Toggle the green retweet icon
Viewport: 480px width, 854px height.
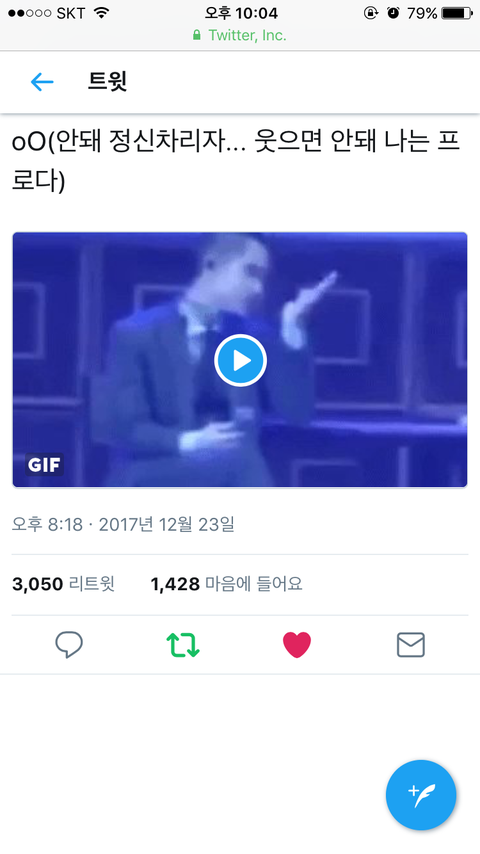pos(183,645)
